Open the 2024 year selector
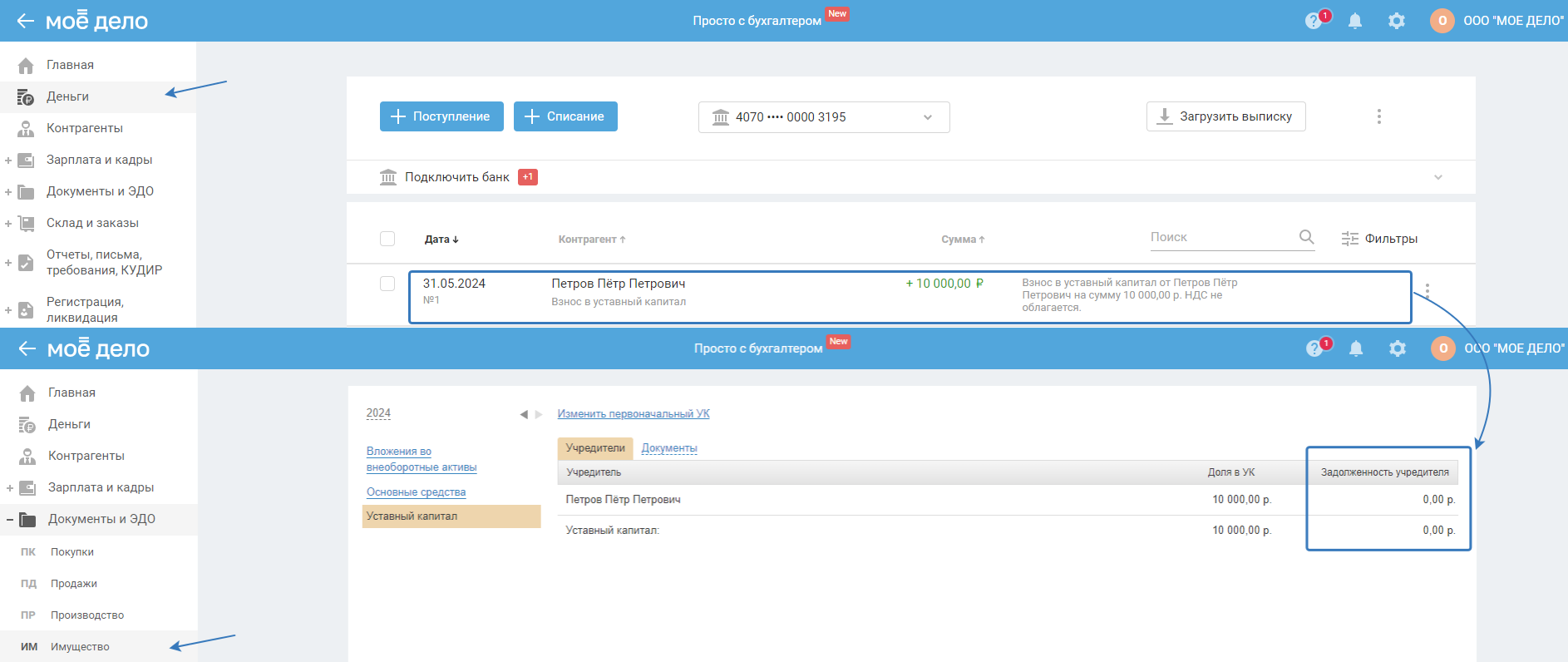The height and width of the screenshot is (662, 1568). pyautogui.click(x=378, y=413)
